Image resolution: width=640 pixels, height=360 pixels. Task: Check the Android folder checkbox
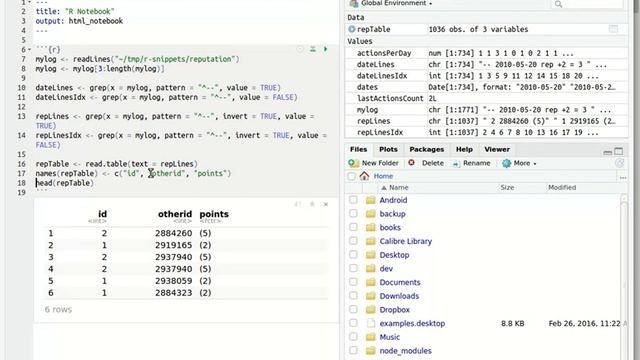[353, 200]
